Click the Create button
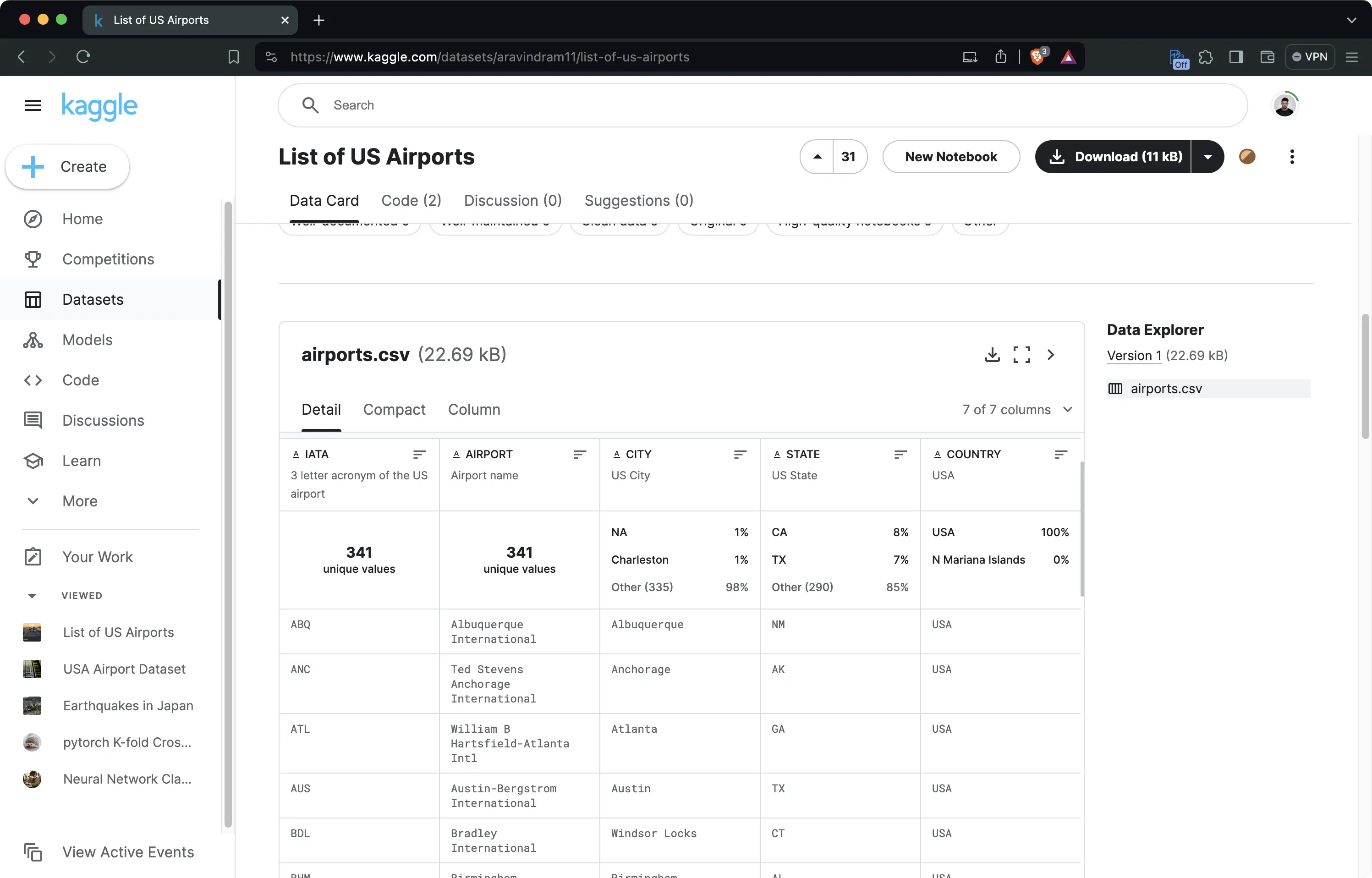The width and height of the screenshot is (1372, 878). click(x=67, y=166)
